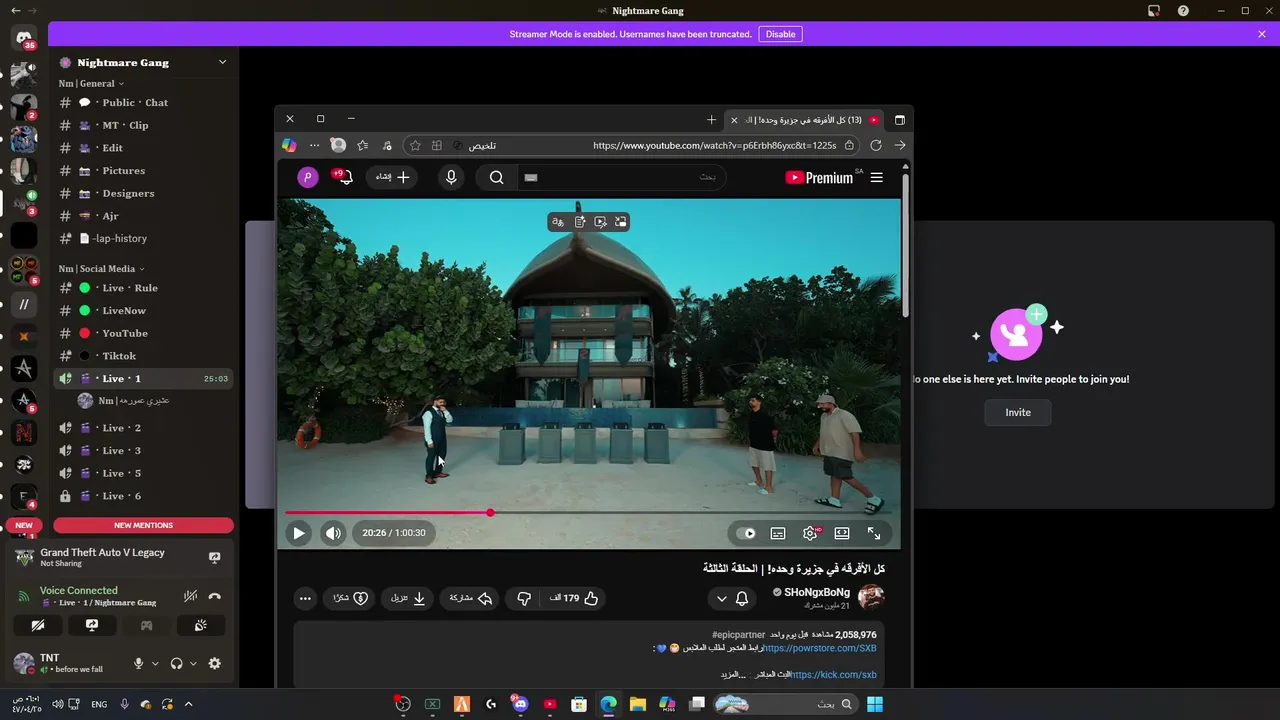Open YouTube hamburger guide menu
1280x720 pixels.
tap(877, 177)
